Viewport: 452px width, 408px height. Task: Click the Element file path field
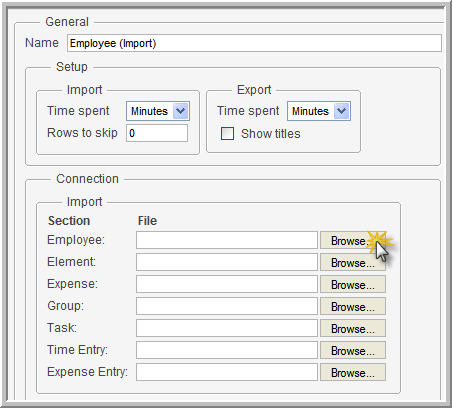point(227,262)
